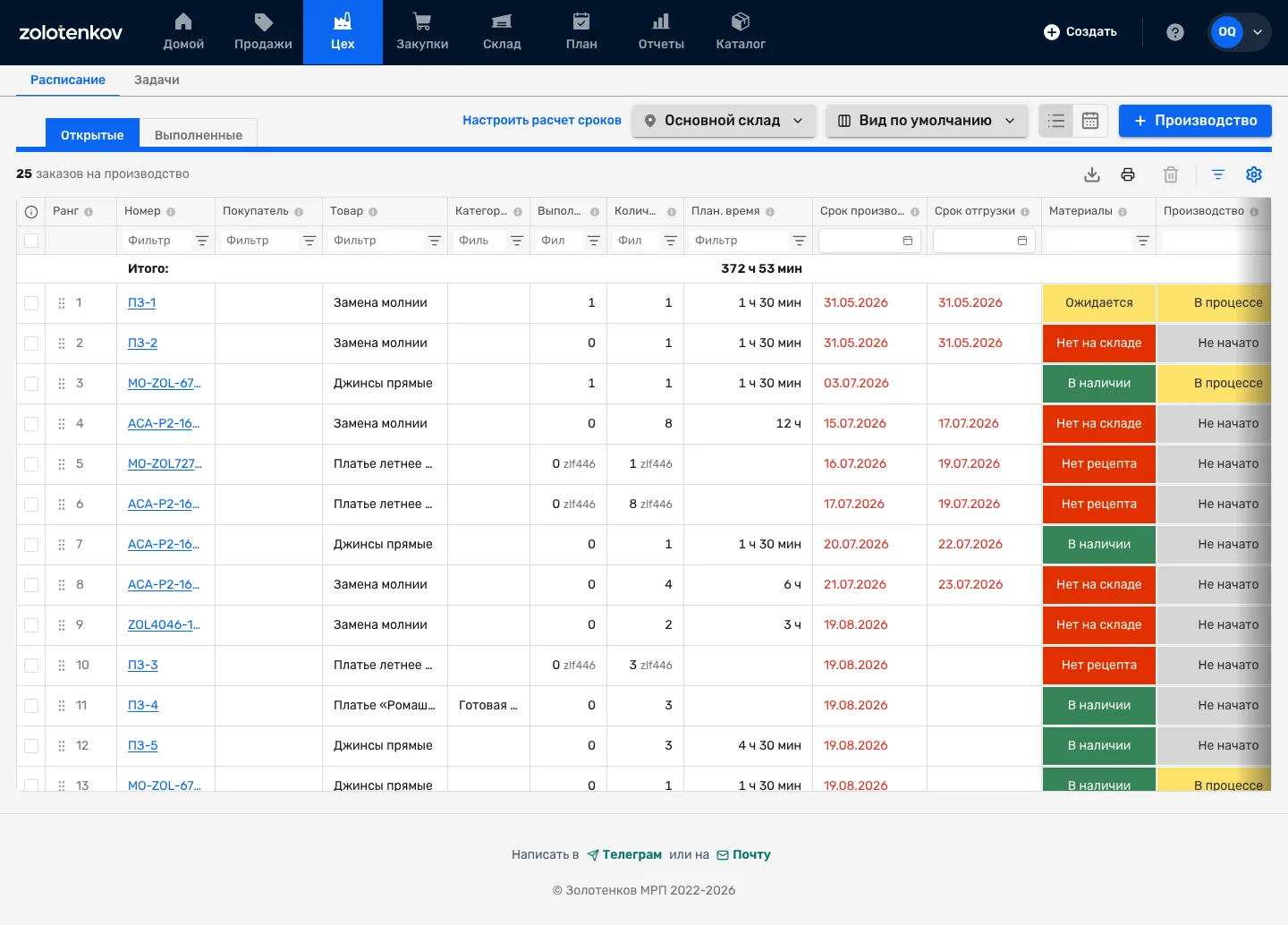Tick the checkbox for order ПЗ-2
The image size is (1288, 925).
click(x=31, y=344)
